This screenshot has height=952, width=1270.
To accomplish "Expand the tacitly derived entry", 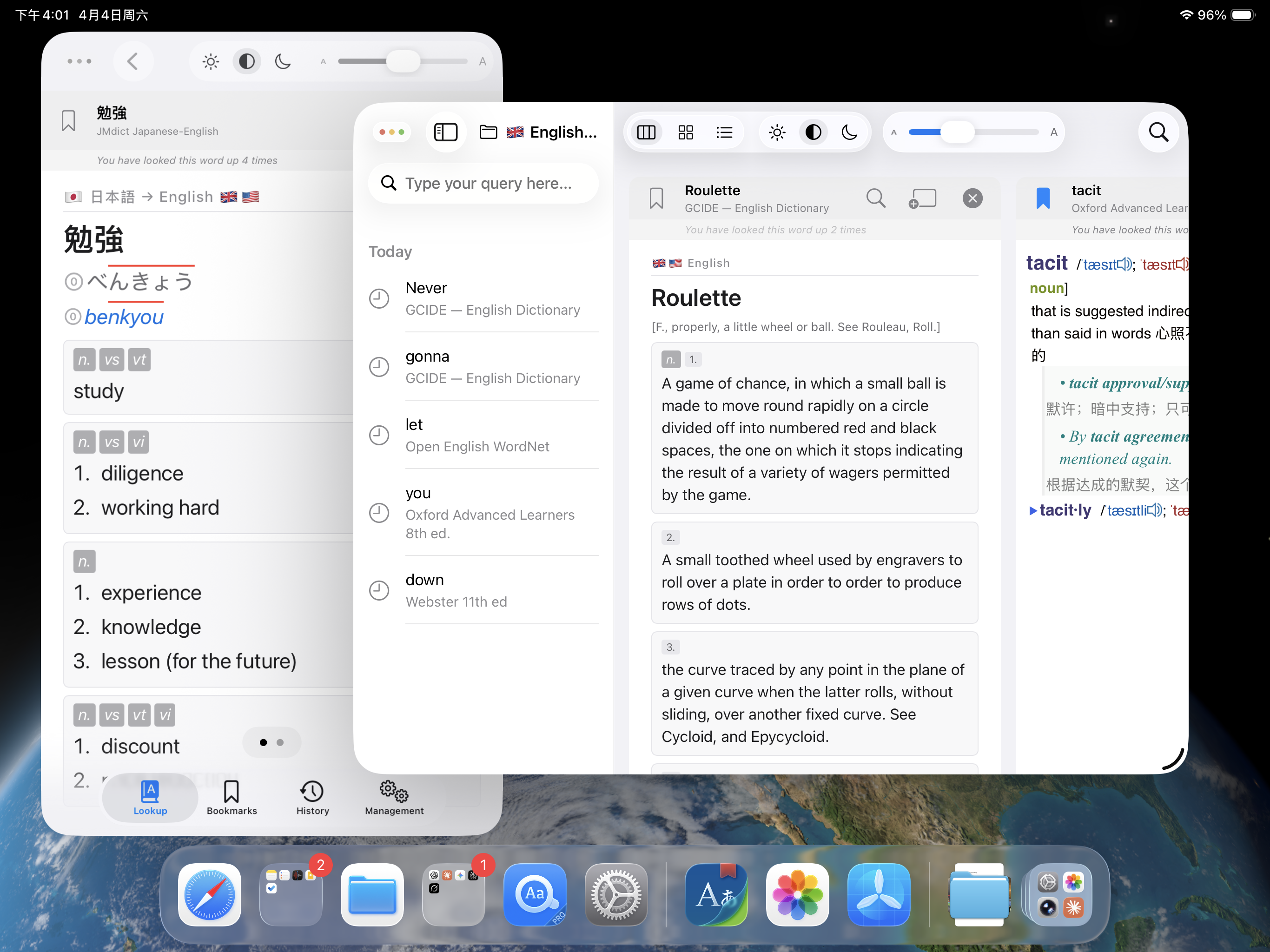I will coord(1033,510).
